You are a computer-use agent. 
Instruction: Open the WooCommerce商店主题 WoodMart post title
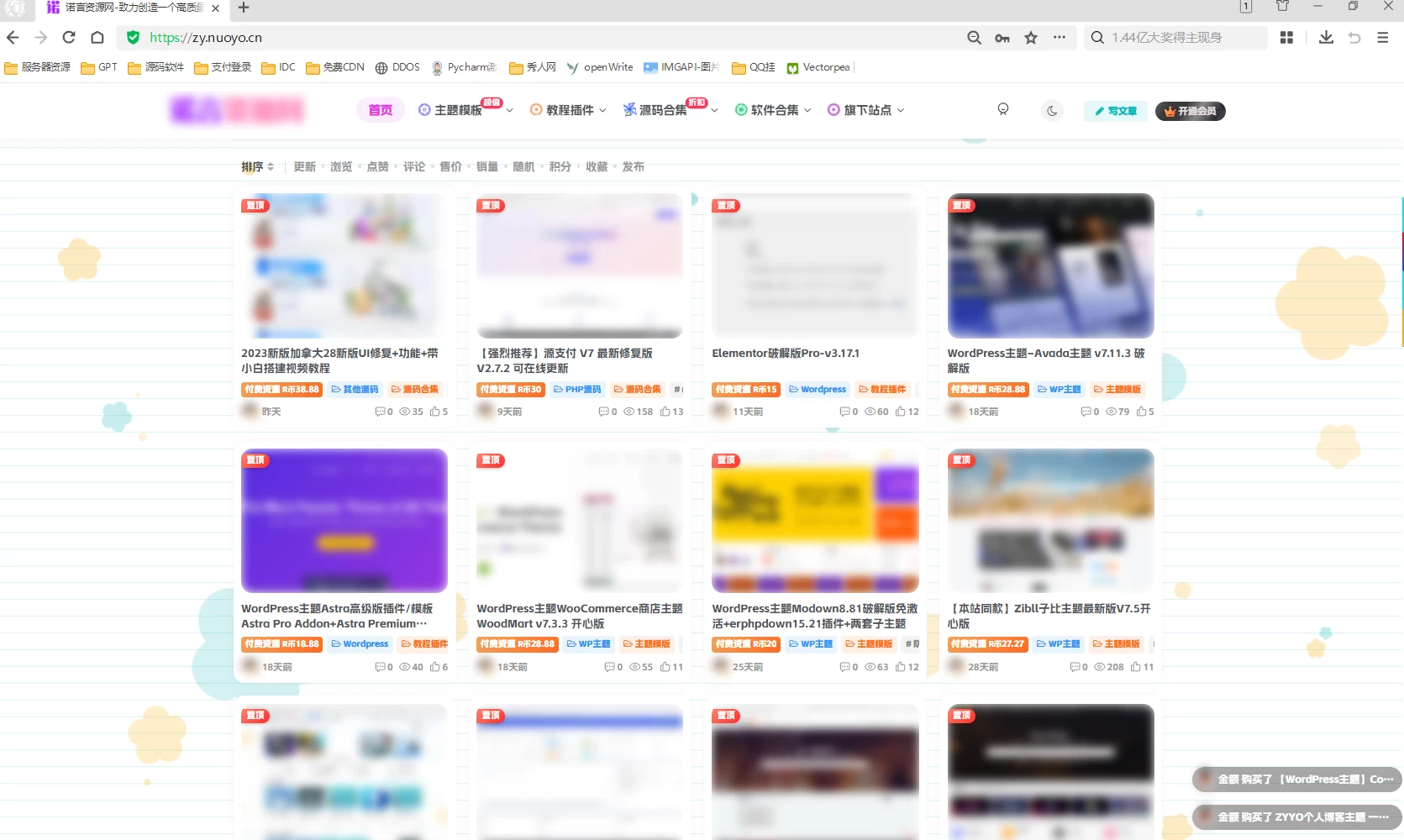pyautogui.click(x=580, y=616)
